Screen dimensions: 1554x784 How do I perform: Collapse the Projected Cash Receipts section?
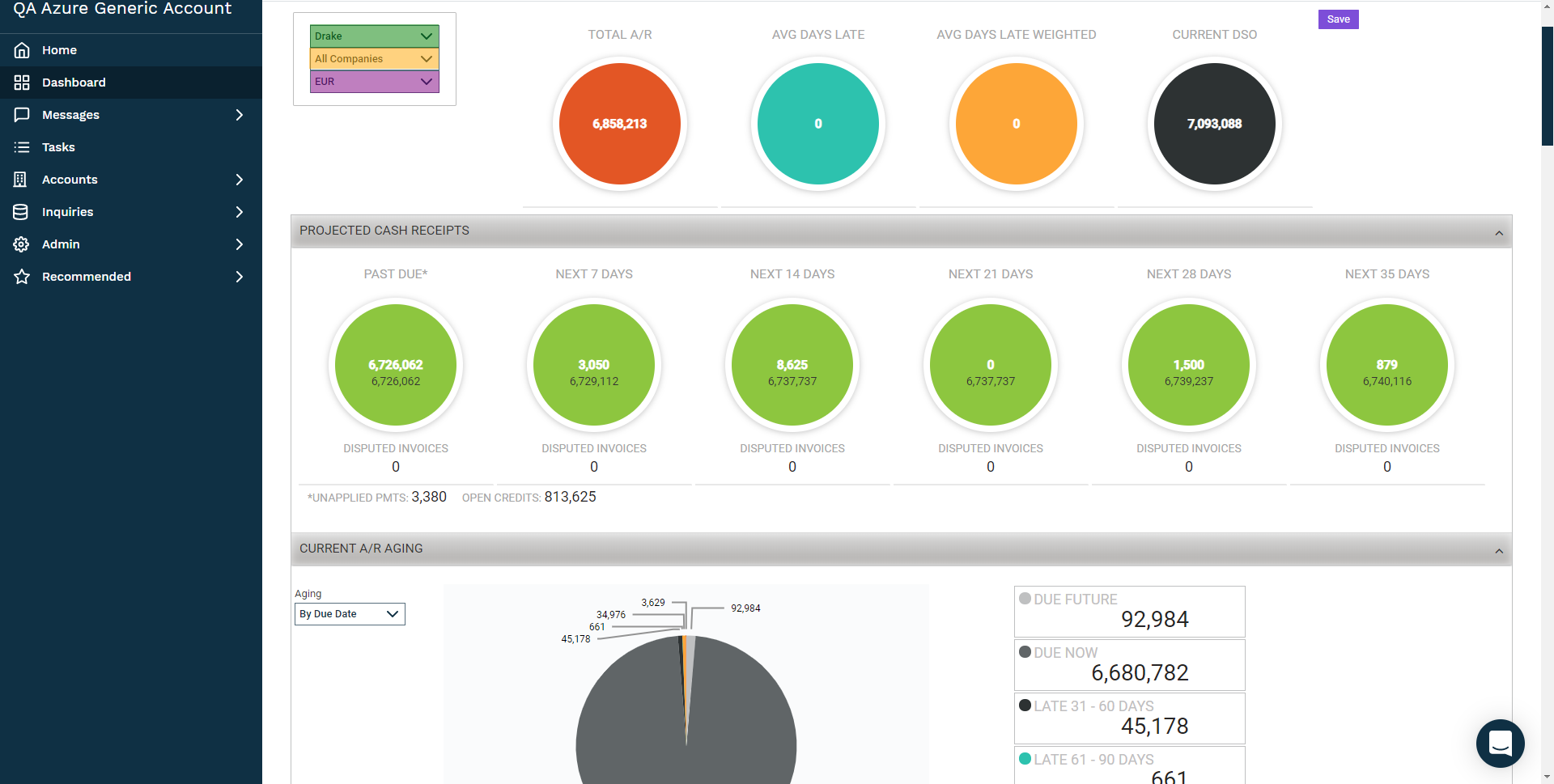[1498, 233]
